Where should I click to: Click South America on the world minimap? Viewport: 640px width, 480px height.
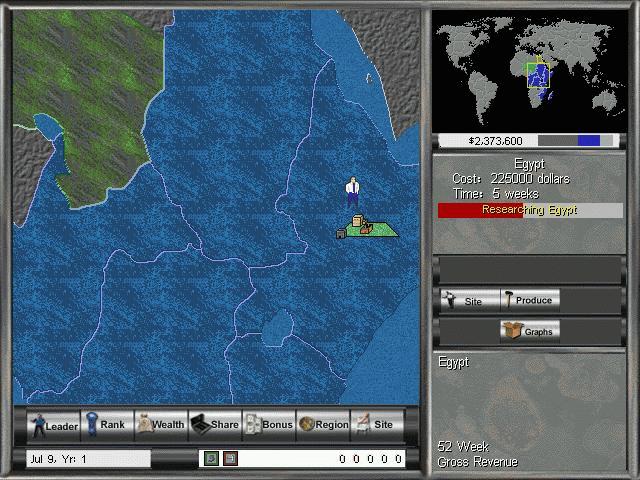click(482, 96)
